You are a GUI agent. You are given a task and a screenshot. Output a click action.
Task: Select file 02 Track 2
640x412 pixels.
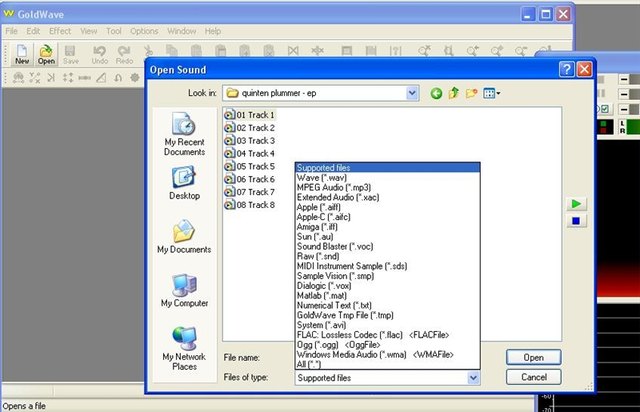pos(250,128)
